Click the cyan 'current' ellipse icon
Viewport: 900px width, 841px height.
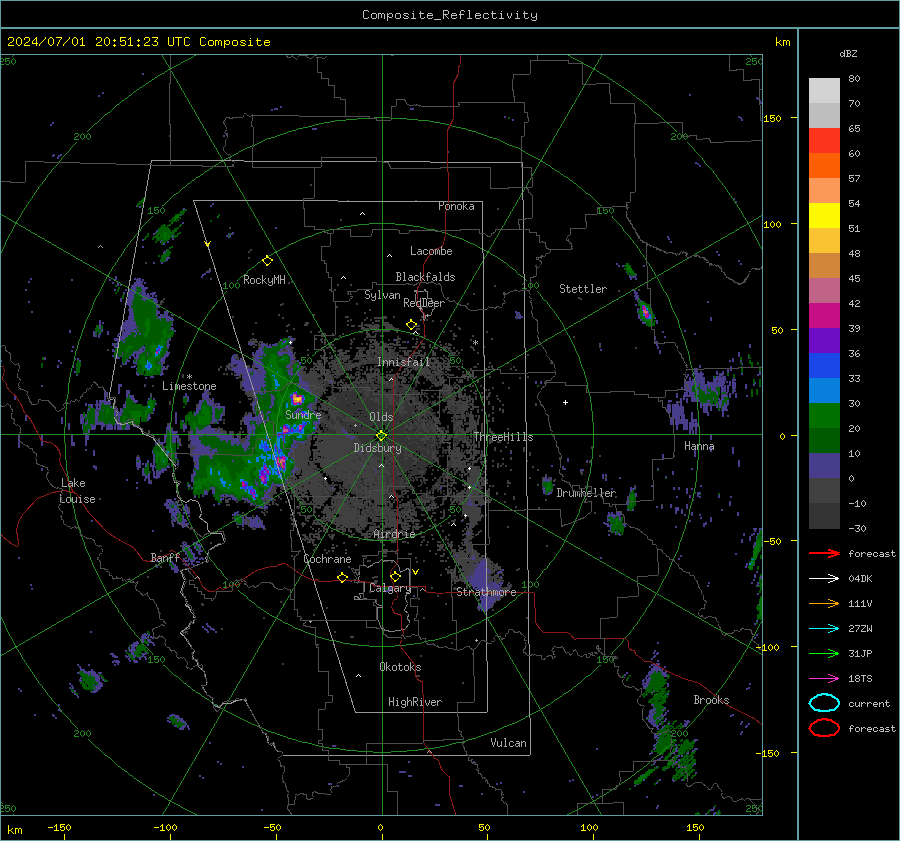pyautogui.click(x=824, y=703)
